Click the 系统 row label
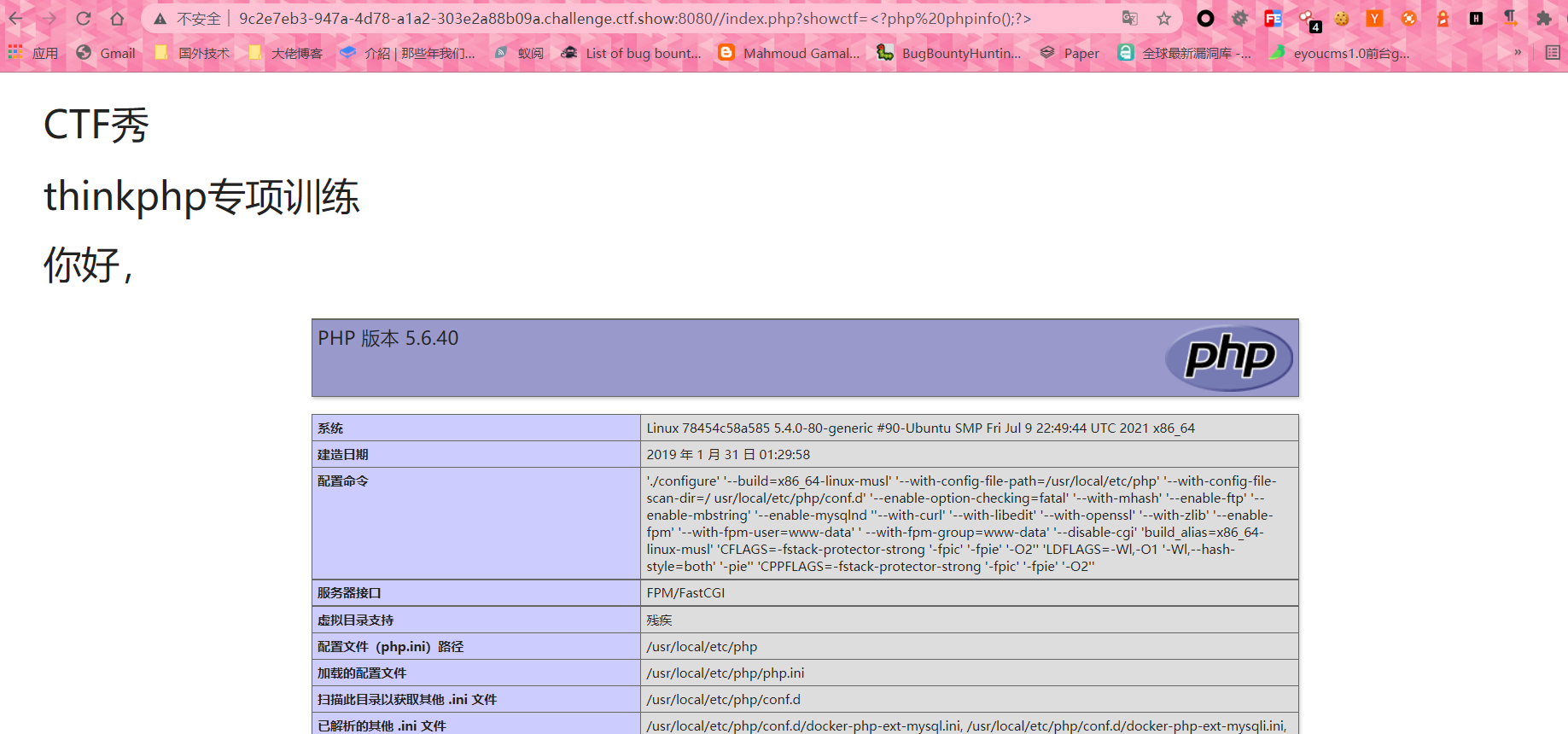Image resolution: width=1568 pixels, height=734 pixels. [x=330, y=428]
